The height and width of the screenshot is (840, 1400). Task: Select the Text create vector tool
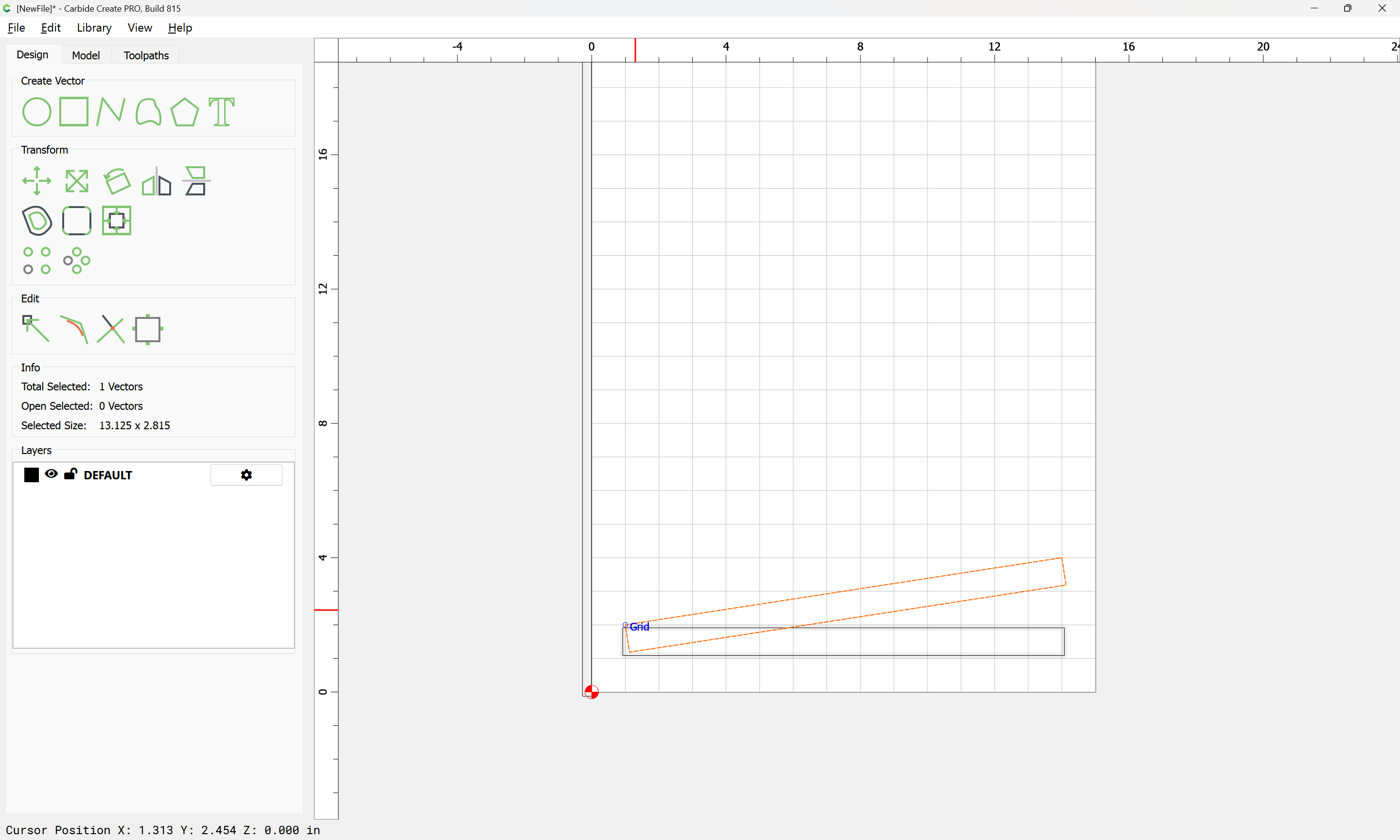pos(221,111)
